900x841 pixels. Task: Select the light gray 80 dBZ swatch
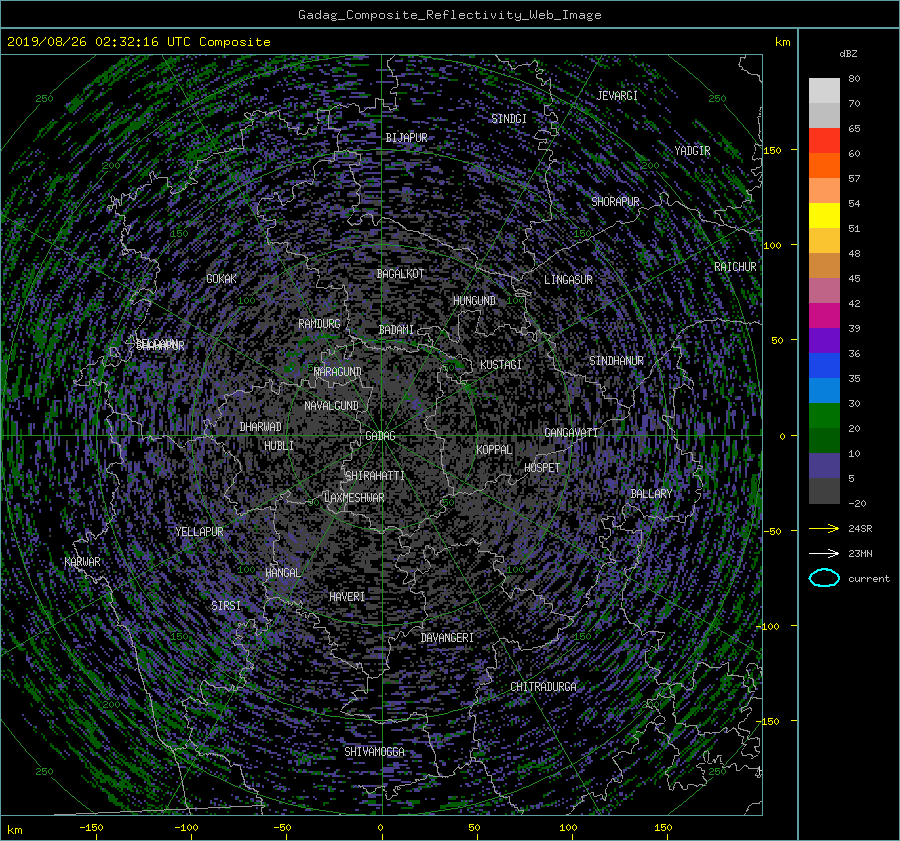pos(824,90)
